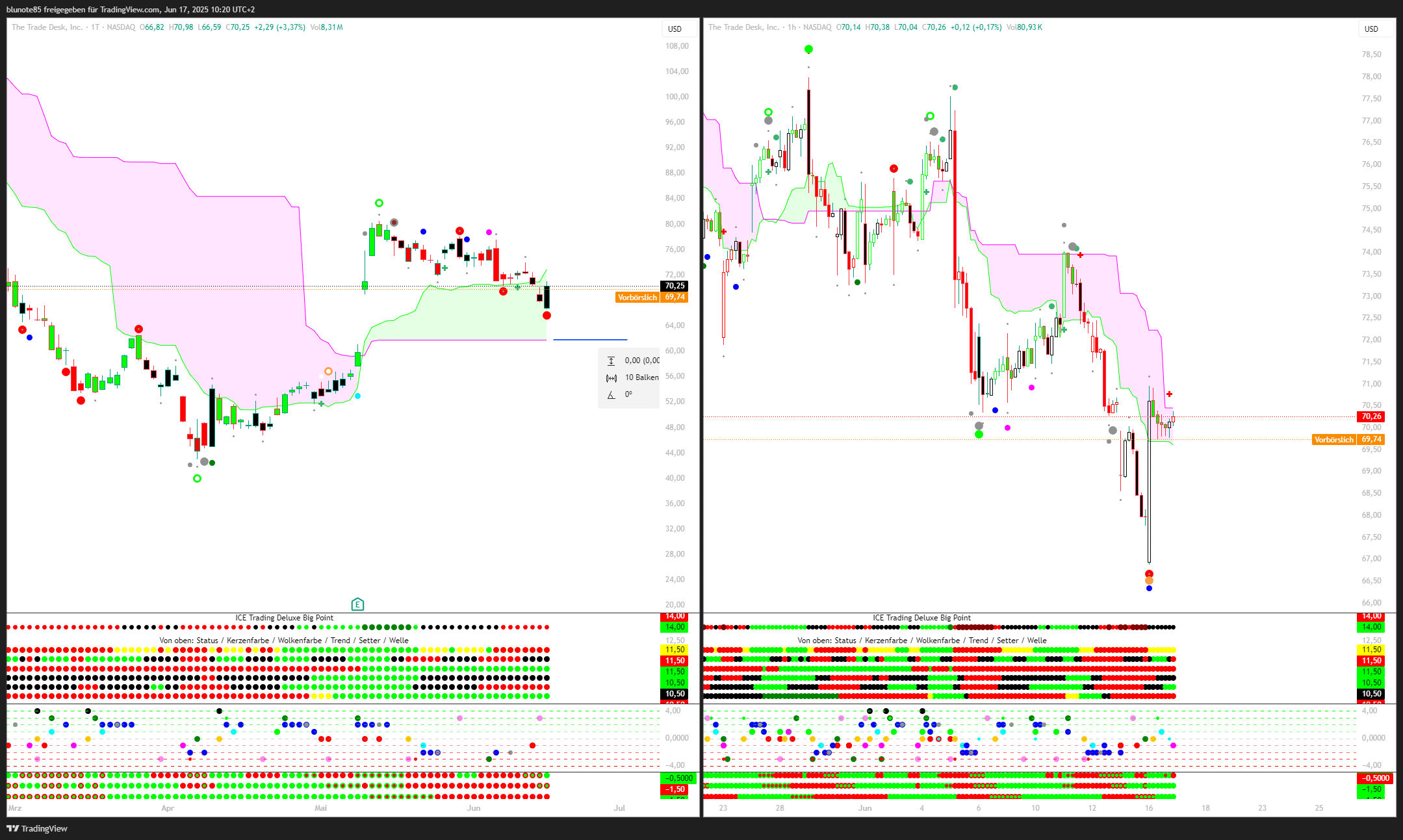Screen dimensions: 1403x840
Task: Click the blue horizontal line drawing
Action: click(x=590, y=340)
